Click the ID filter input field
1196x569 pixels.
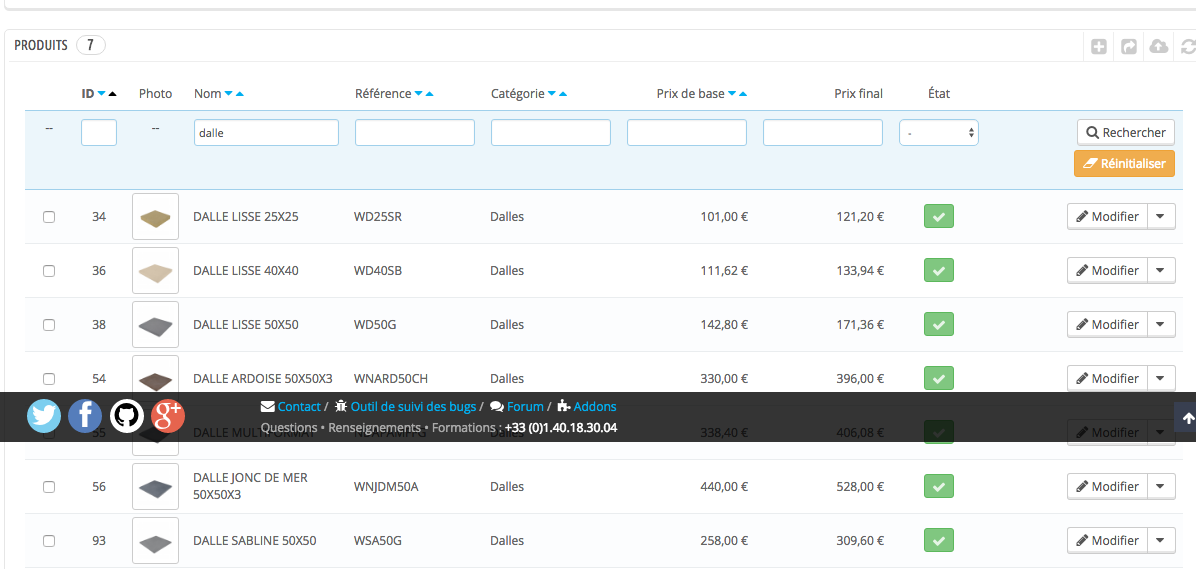99,133
